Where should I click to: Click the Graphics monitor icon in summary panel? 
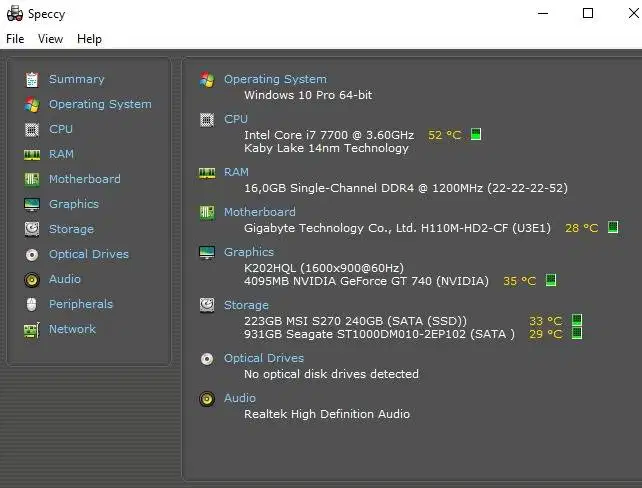pyautogui.click(x=207, y=253)
